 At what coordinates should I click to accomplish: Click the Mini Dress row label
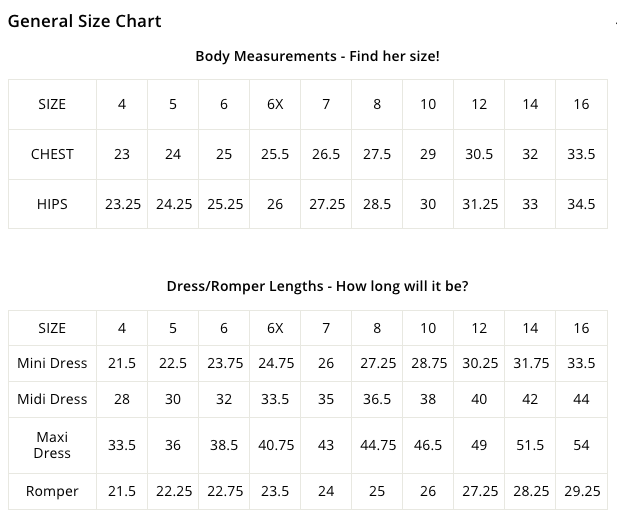click(x=52, y=363)
